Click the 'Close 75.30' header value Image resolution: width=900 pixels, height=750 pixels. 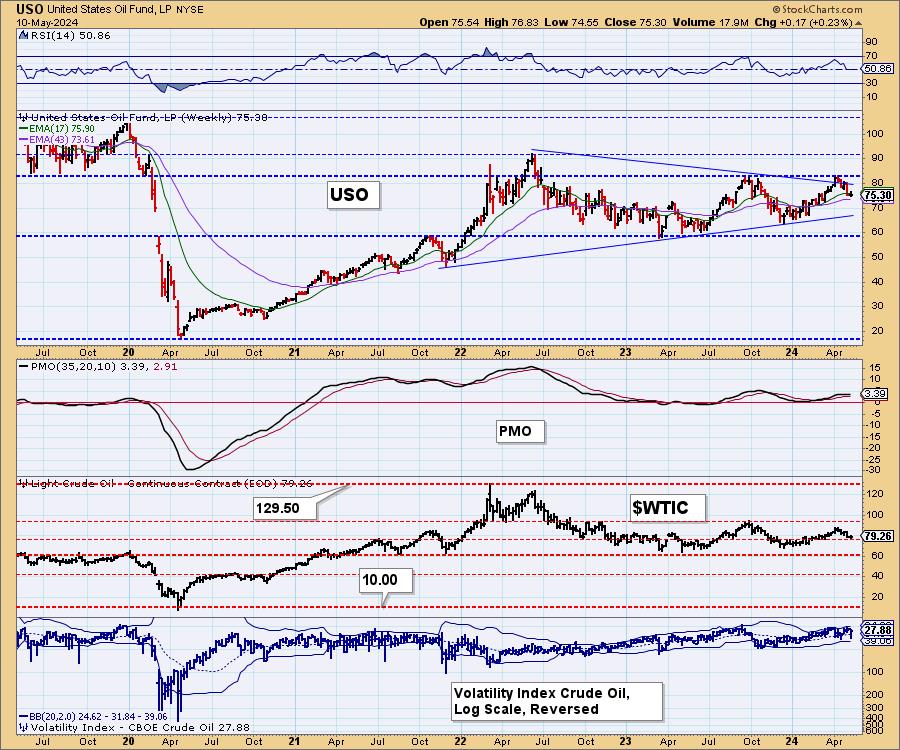click(x=635, y=22)
